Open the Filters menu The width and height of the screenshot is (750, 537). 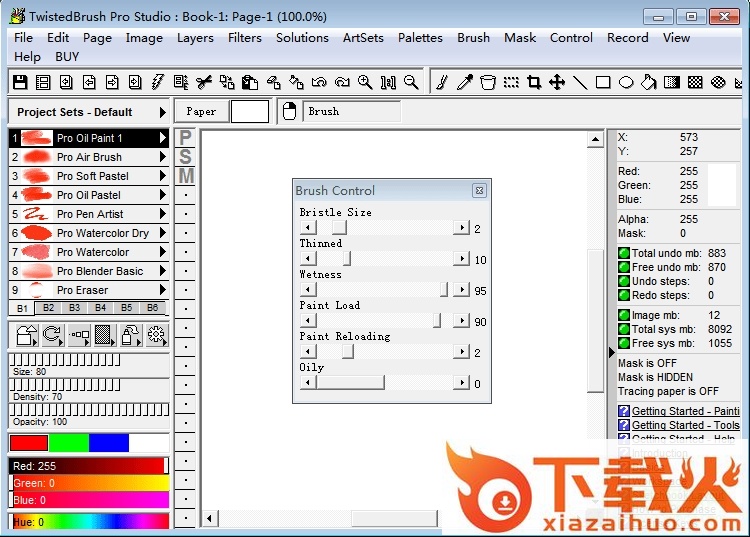(x=244, y=38)
